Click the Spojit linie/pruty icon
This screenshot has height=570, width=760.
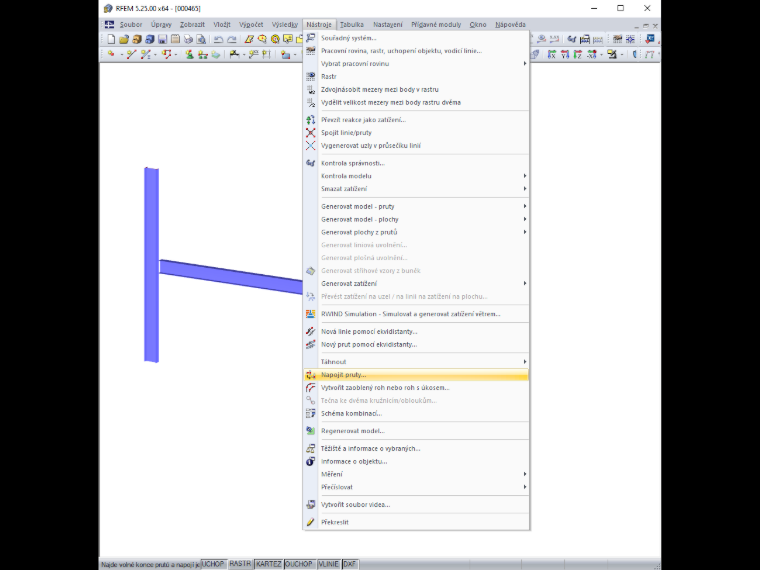pos(311,132)
